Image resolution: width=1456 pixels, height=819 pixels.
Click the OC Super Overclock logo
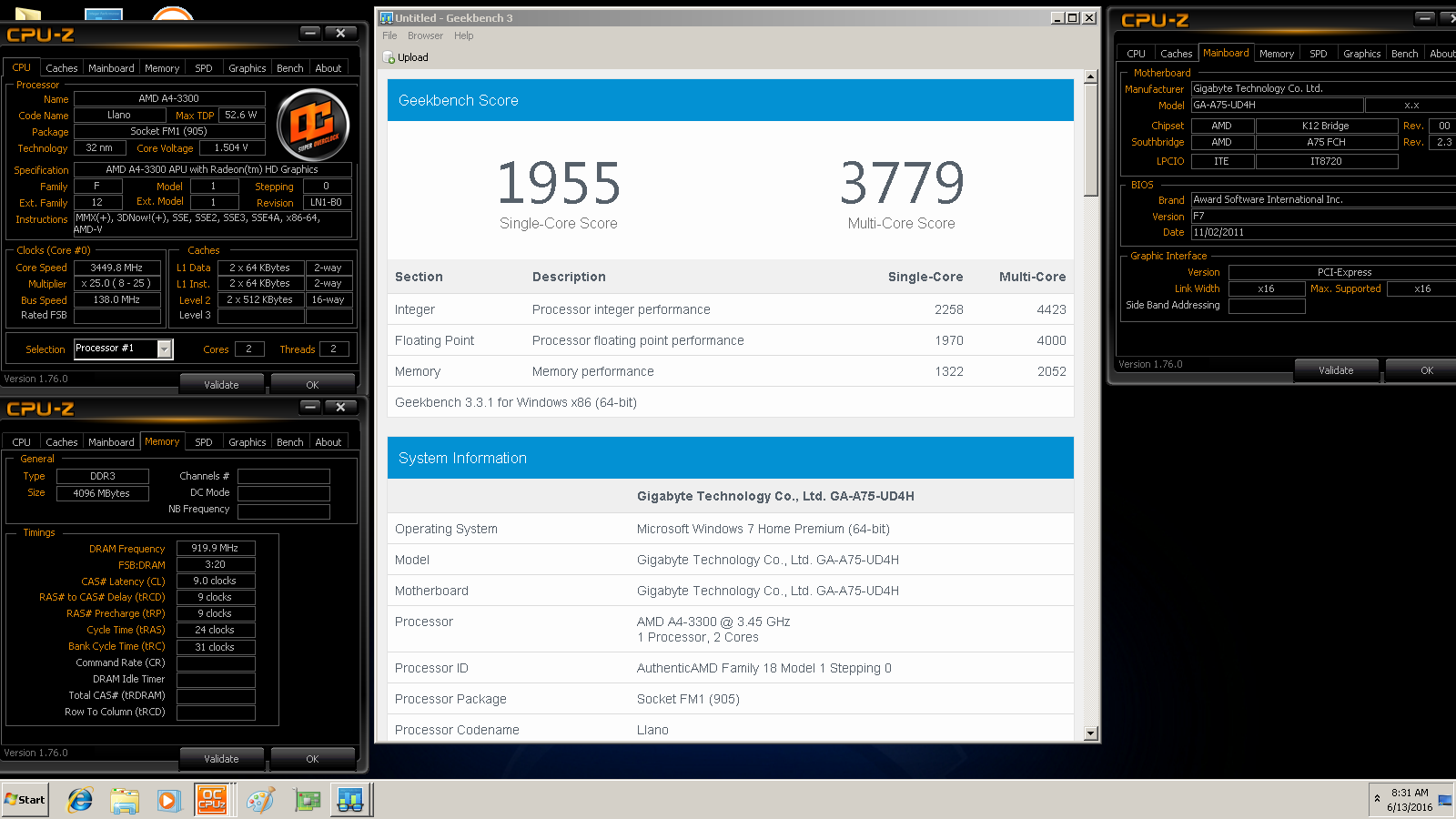(x=313, y=126)
